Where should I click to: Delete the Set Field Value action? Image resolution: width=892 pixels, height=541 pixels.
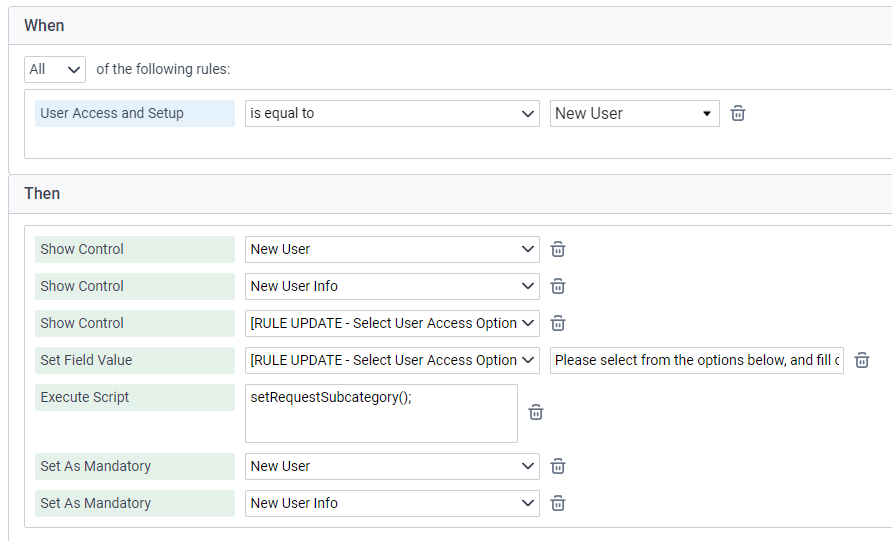click(x=862, y=360)
